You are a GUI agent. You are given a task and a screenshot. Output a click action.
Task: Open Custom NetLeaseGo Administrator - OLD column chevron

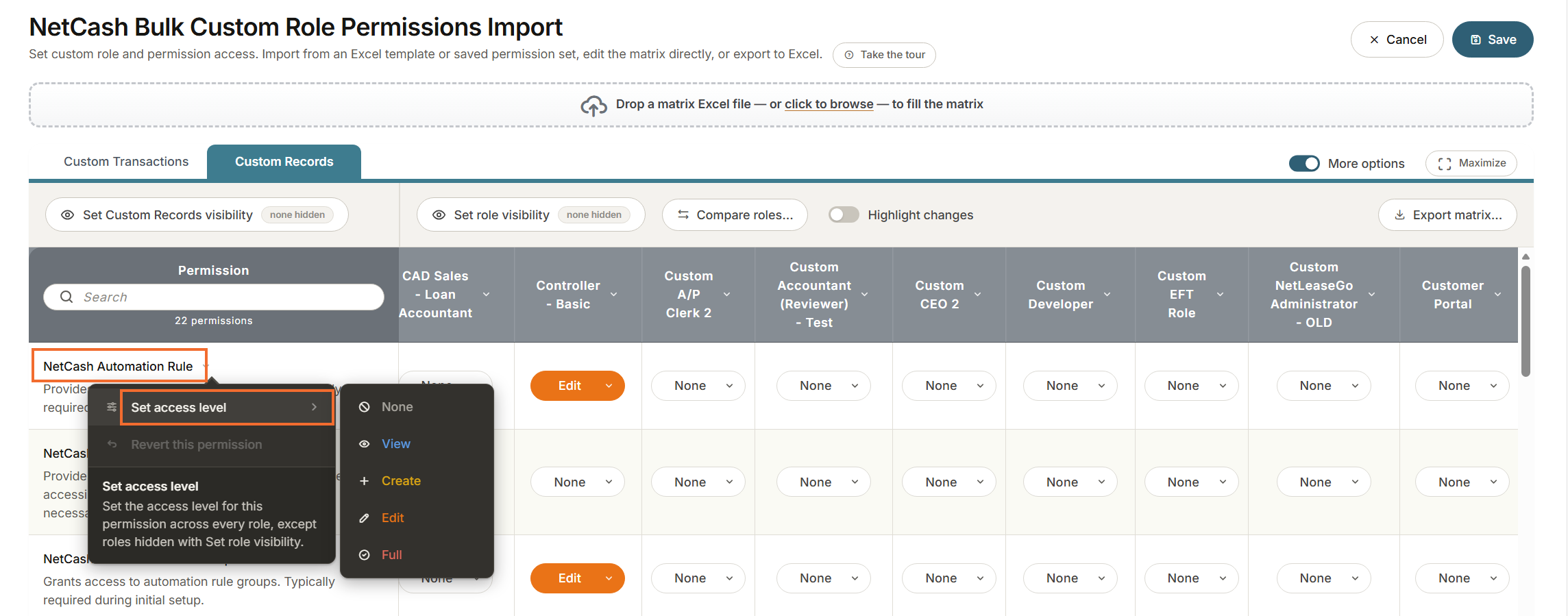pyautogui.click(x=1372, y=295)
